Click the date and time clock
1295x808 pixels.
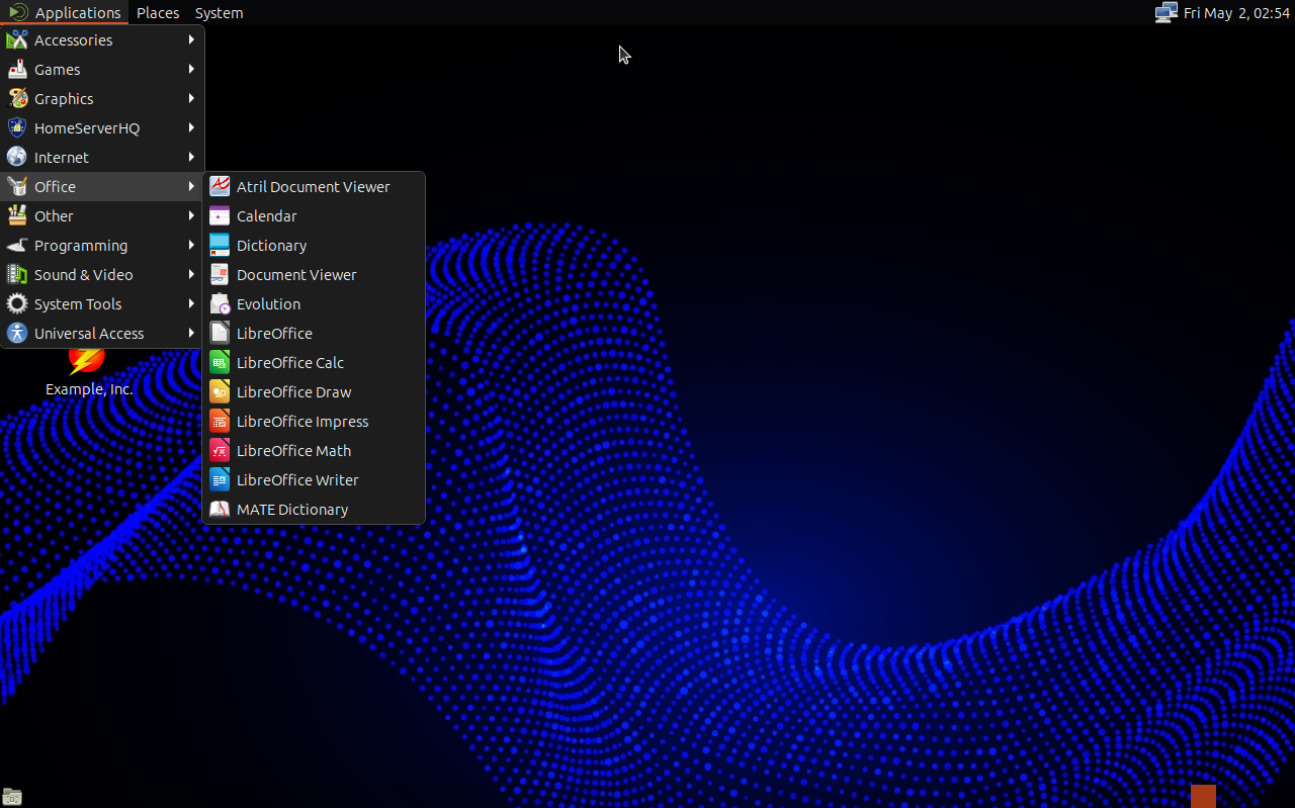coord(1236,13)
